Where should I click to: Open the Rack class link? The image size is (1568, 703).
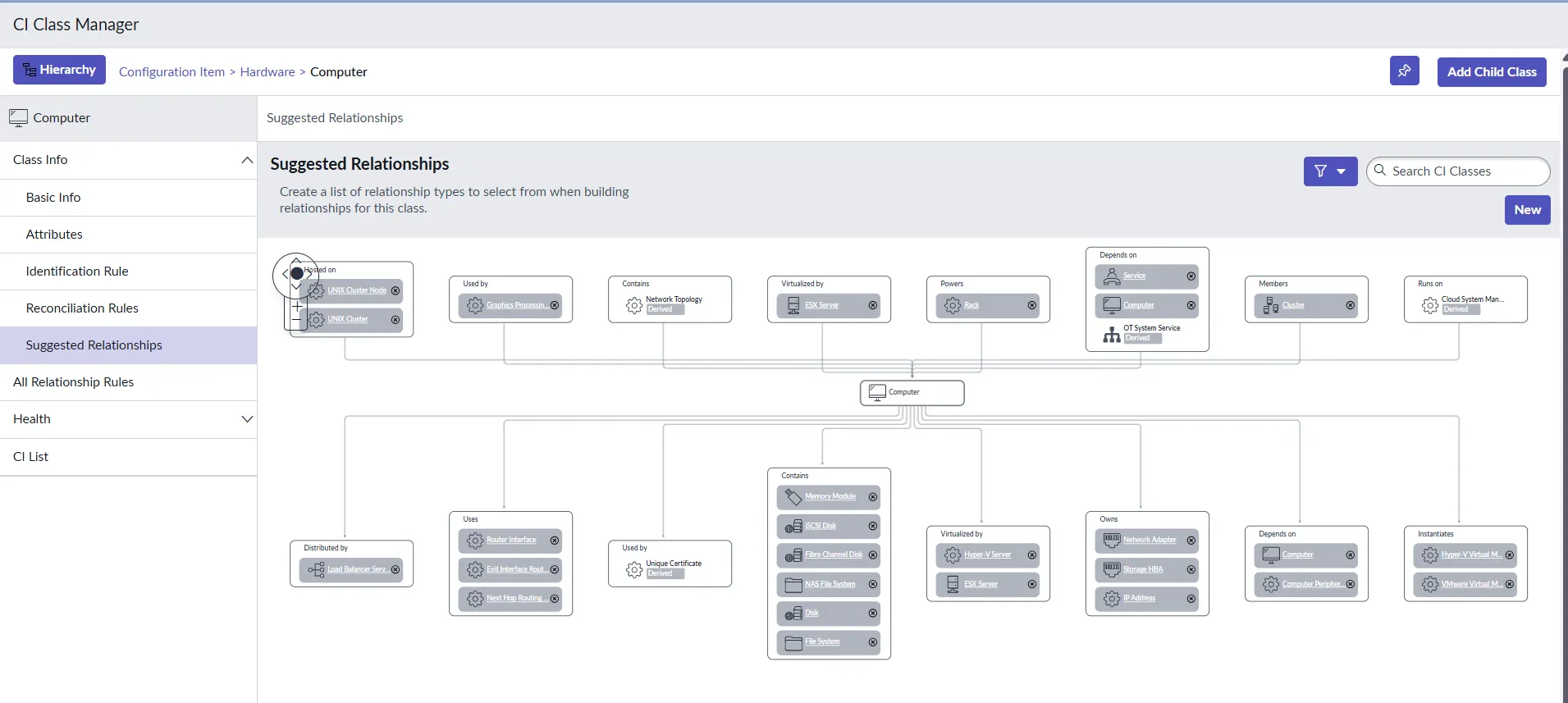tap(971, 305)
